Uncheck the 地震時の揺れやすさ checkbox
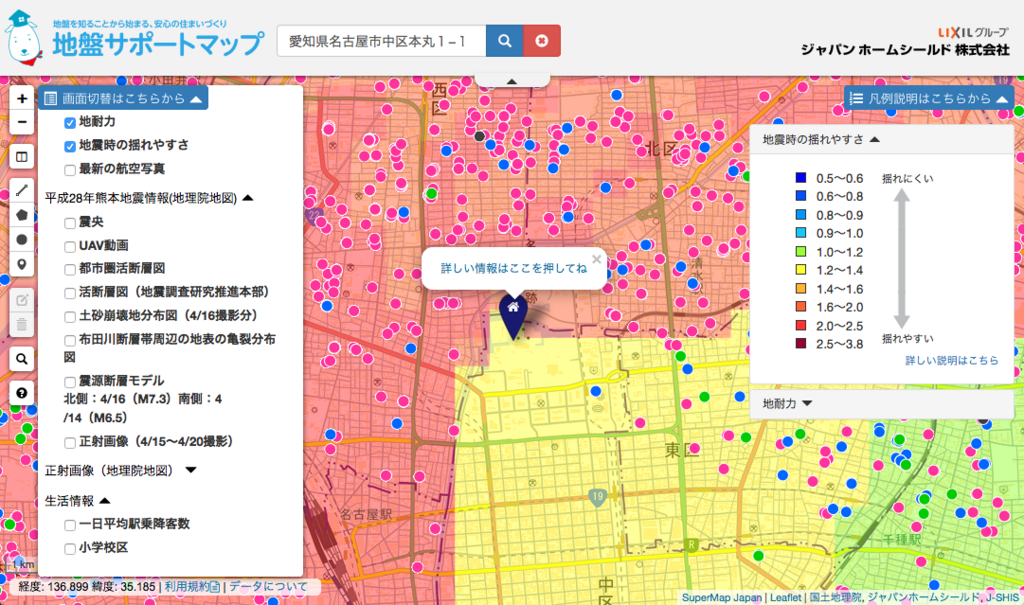 coord(70,146)
